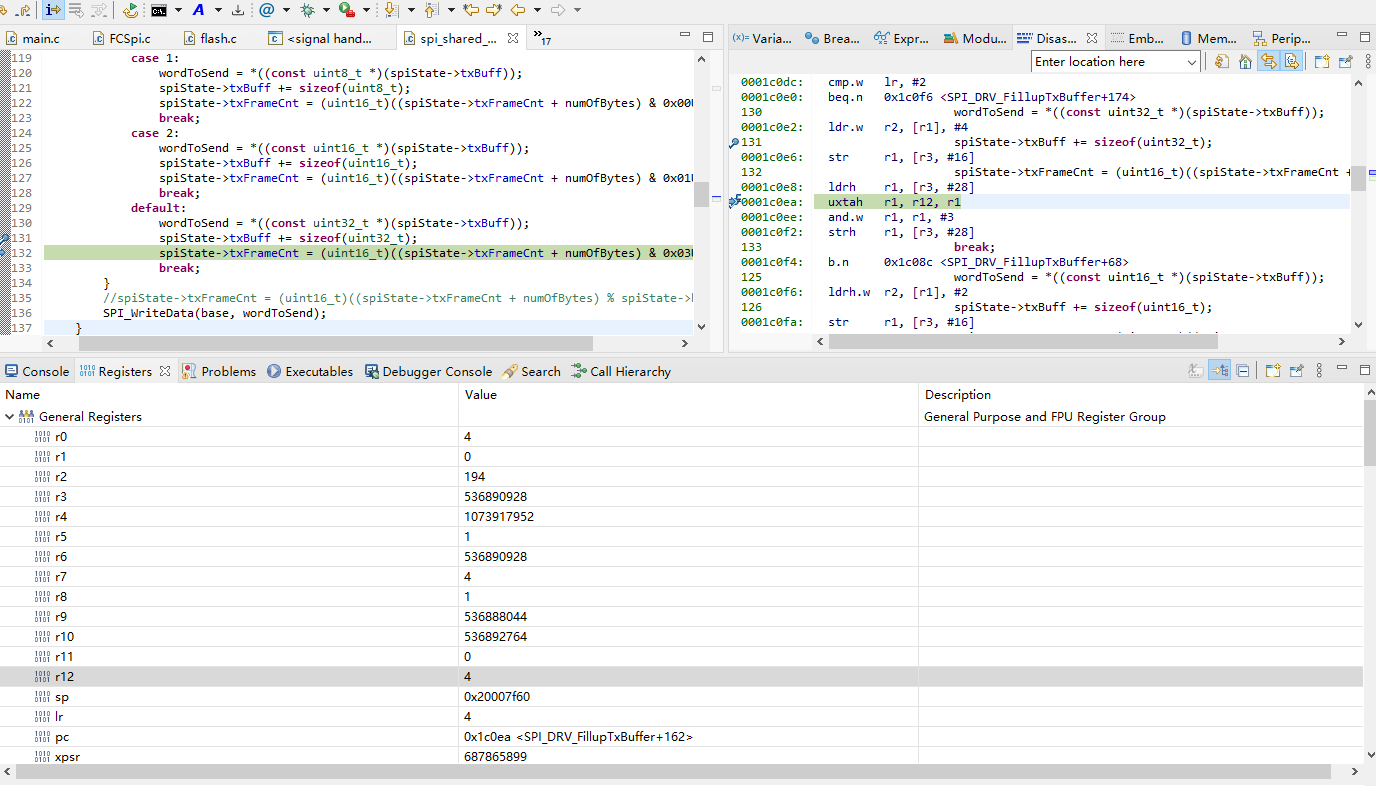The width and height of the screenshot is (1376, 786).
Task: Toggle Show Type Names in Registers toolbar
Action: [1196, 371]
